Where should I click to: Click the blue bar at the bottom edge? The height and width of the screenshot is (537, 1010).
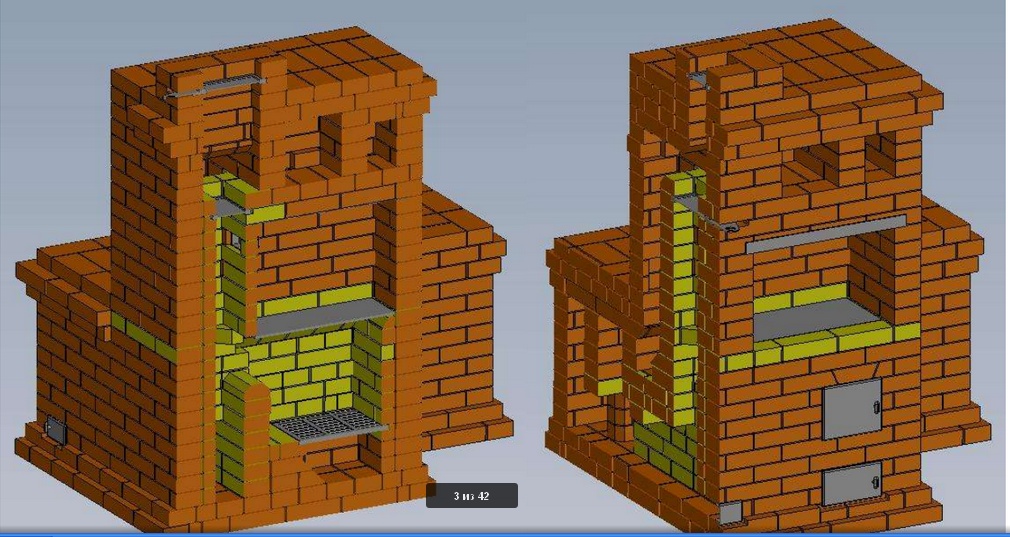click(505, 533)
